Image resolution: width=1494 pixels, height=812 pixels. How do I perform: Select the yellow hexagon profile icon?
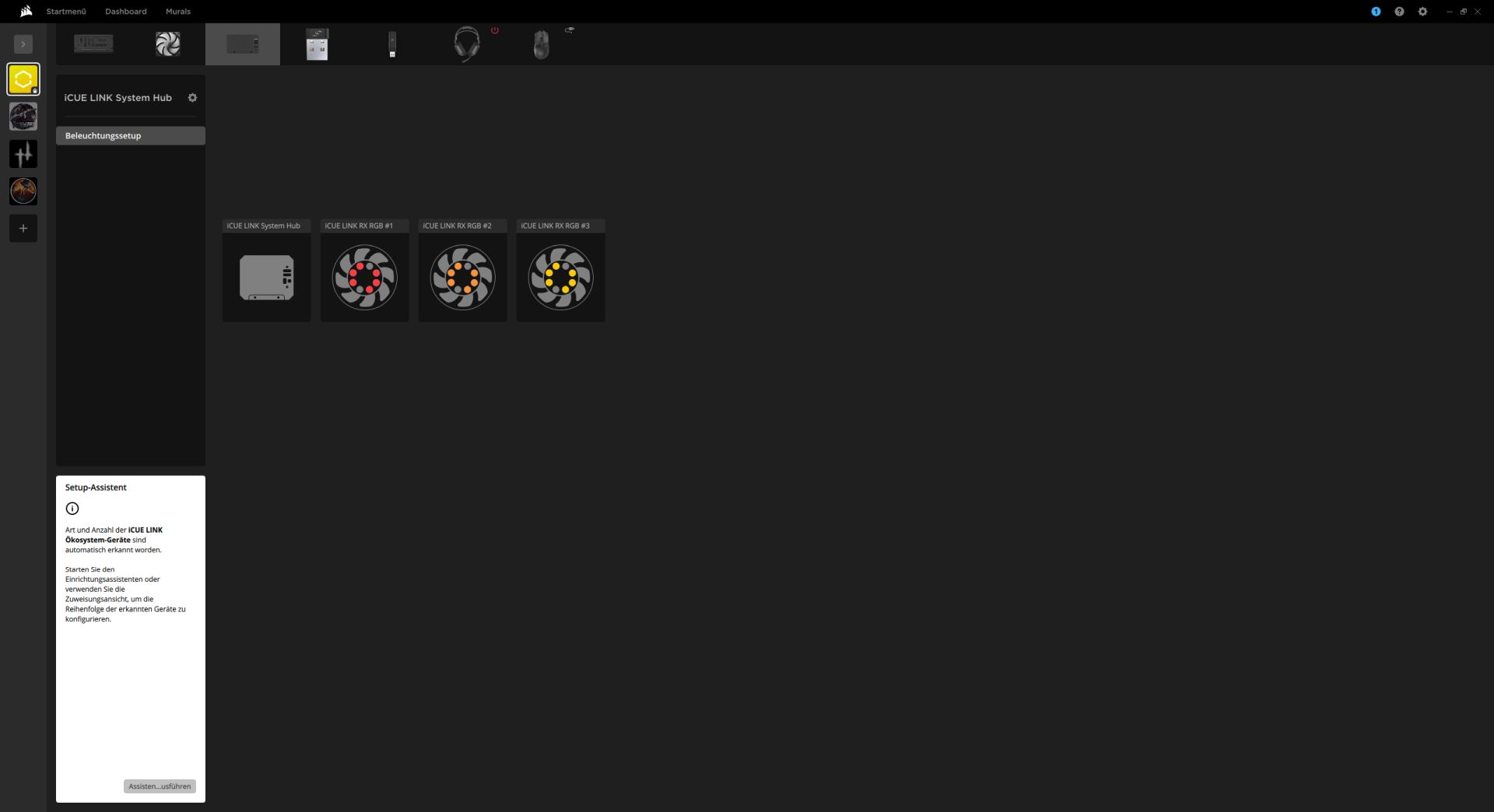click(x=23, y=79)
